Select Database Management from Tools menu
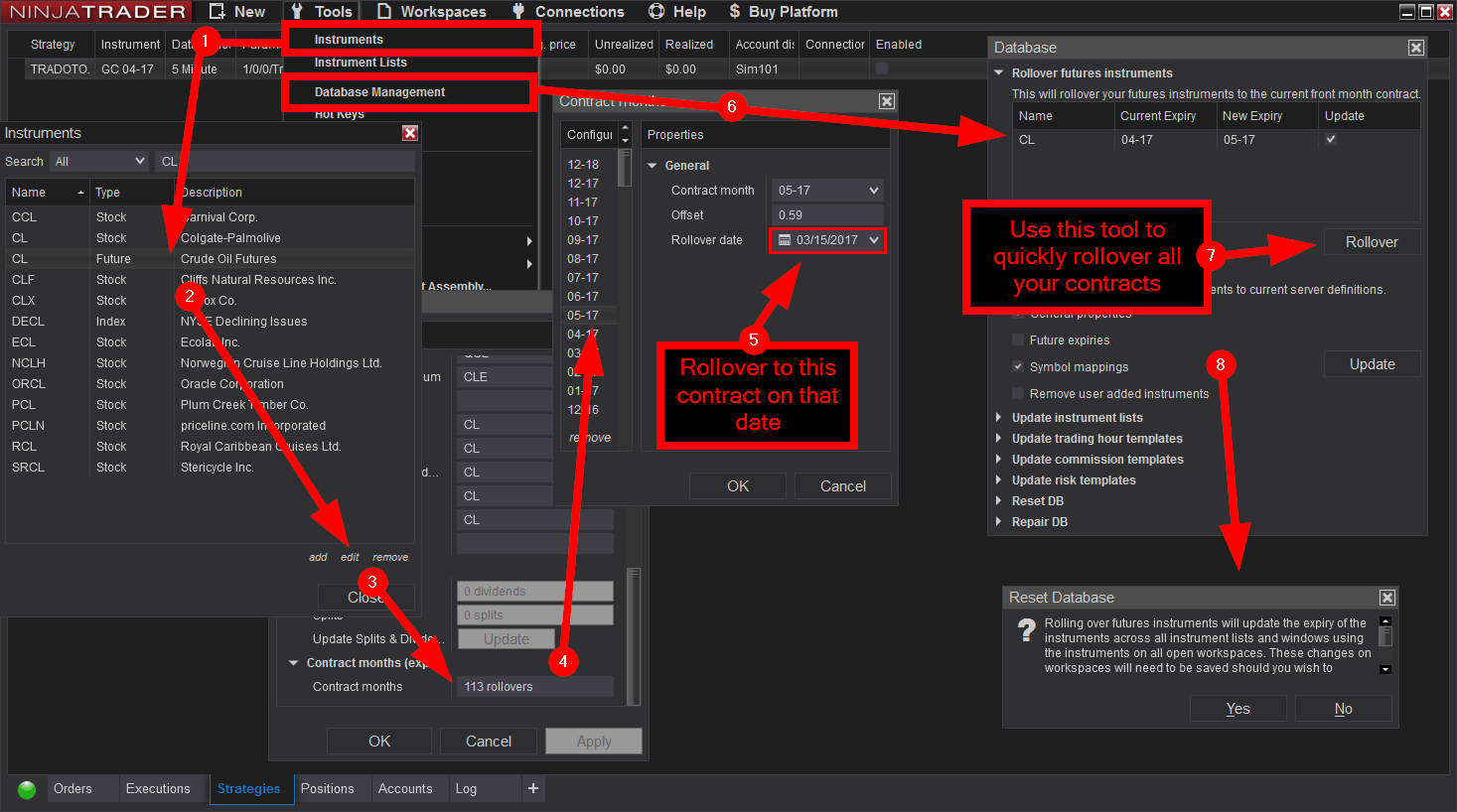The height and width of the screenshot is (812, 1457). (379, 92)
